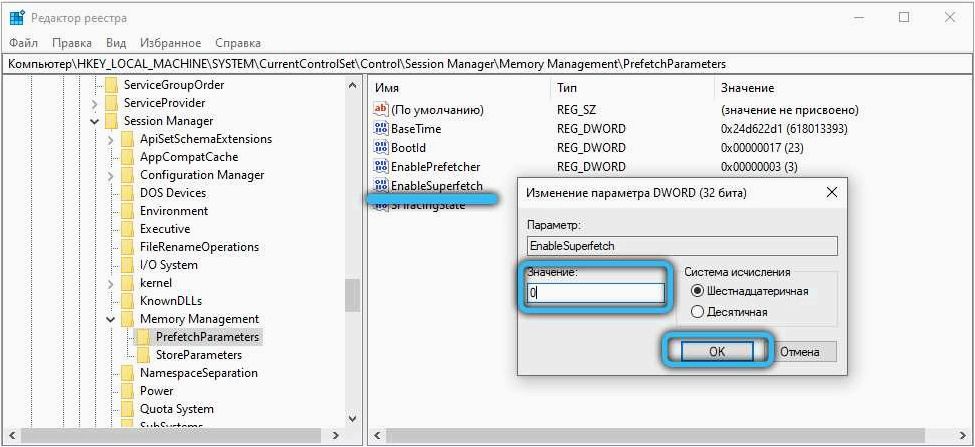Select the Шестнадцатеричная radio button

tap(697, 291)
